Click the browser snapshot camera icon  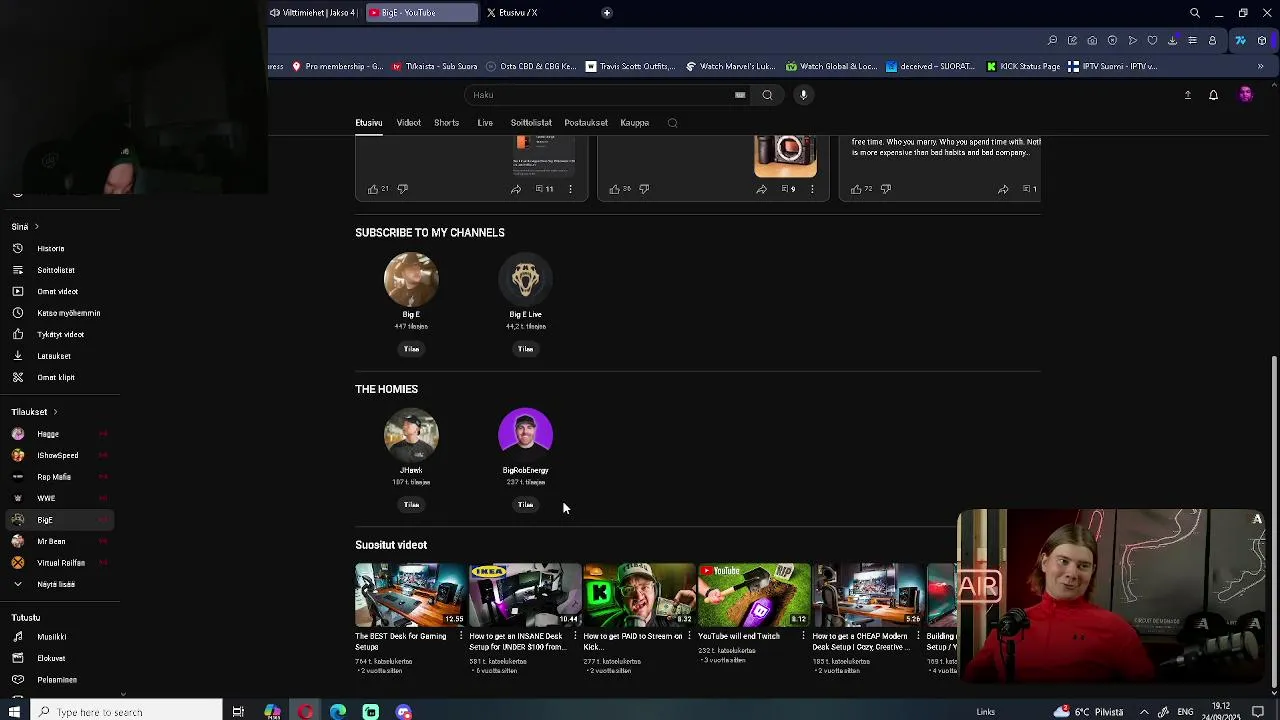pos(1092,41)
